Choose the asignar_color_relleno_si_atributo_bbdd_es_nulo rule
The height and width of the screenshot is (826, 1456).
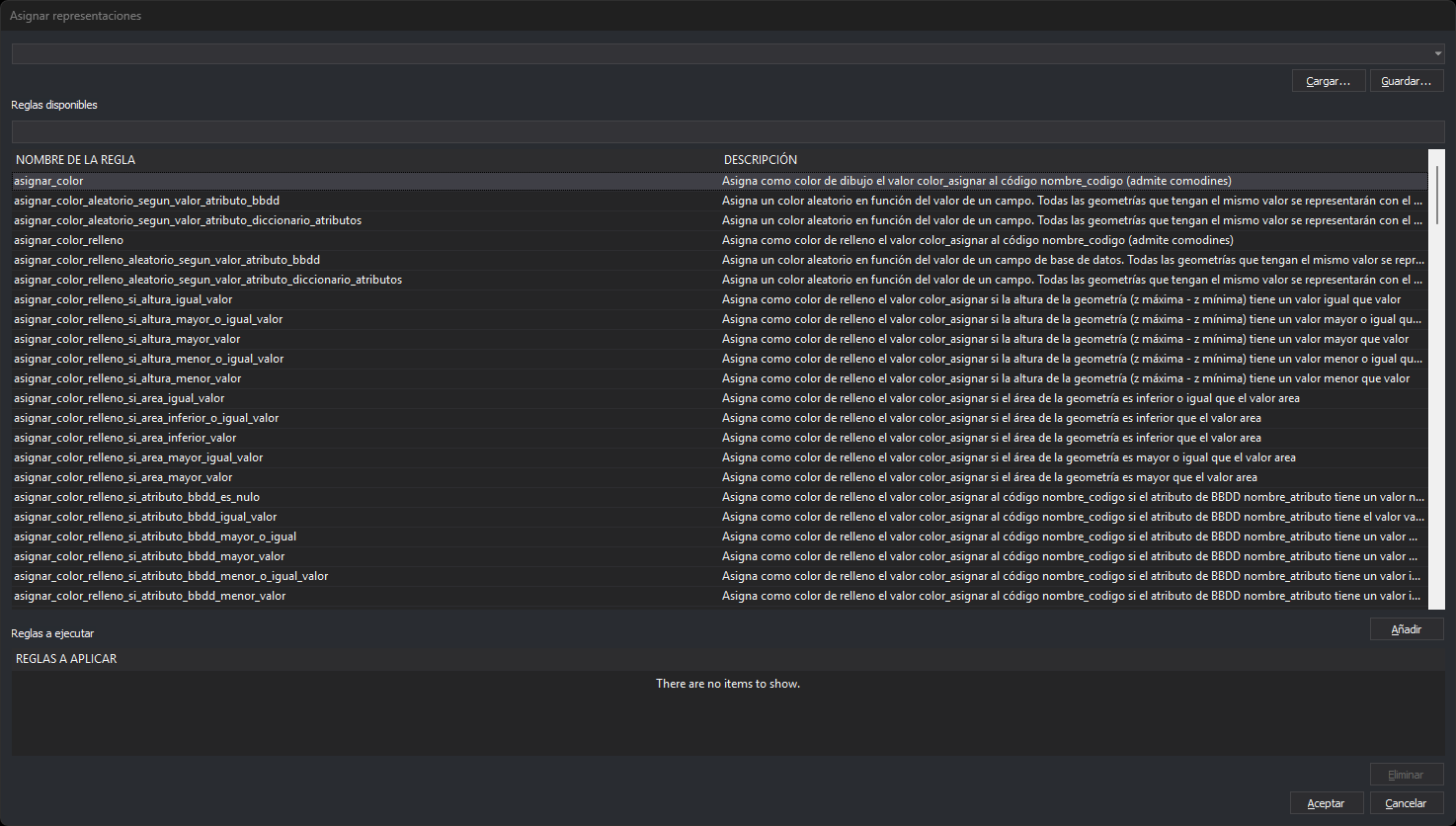720,497
